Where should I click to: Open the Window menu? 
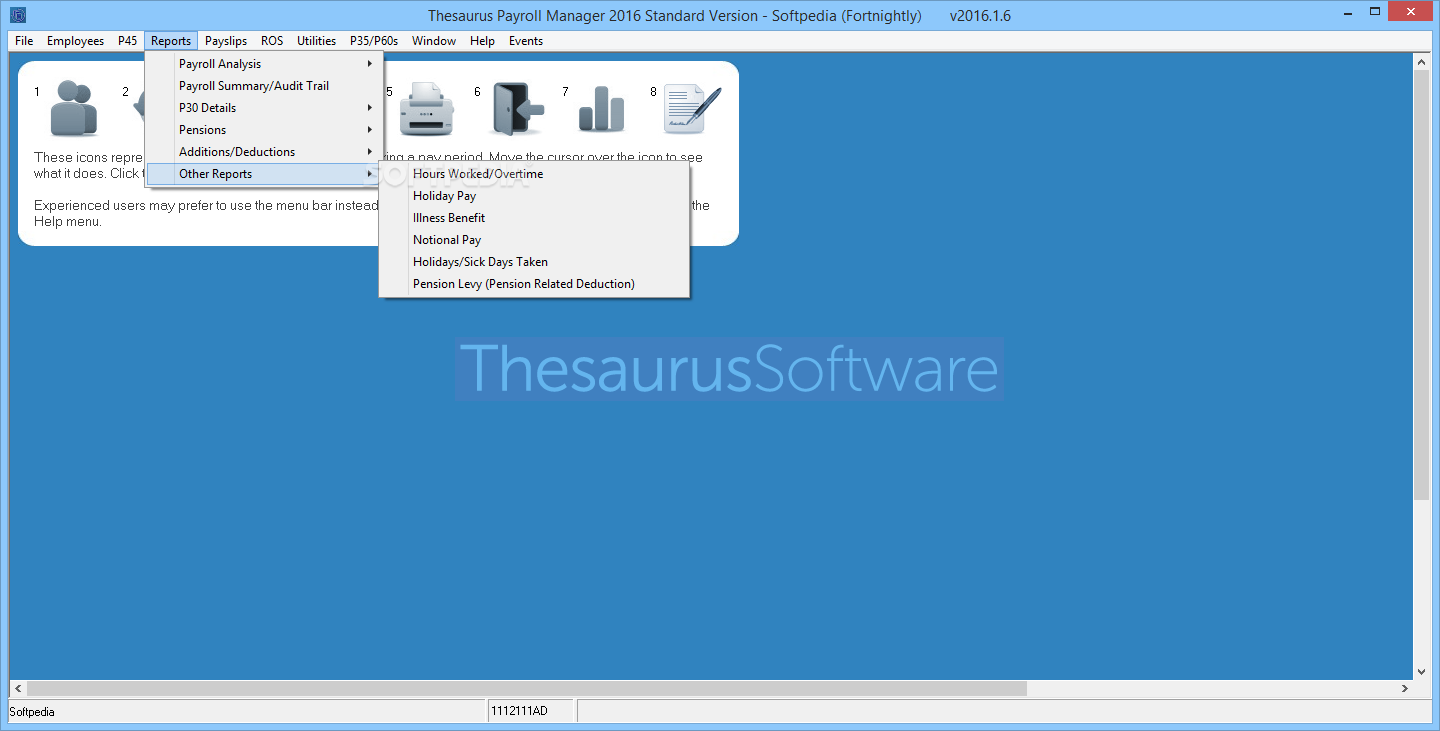click(x=434, y=41)
